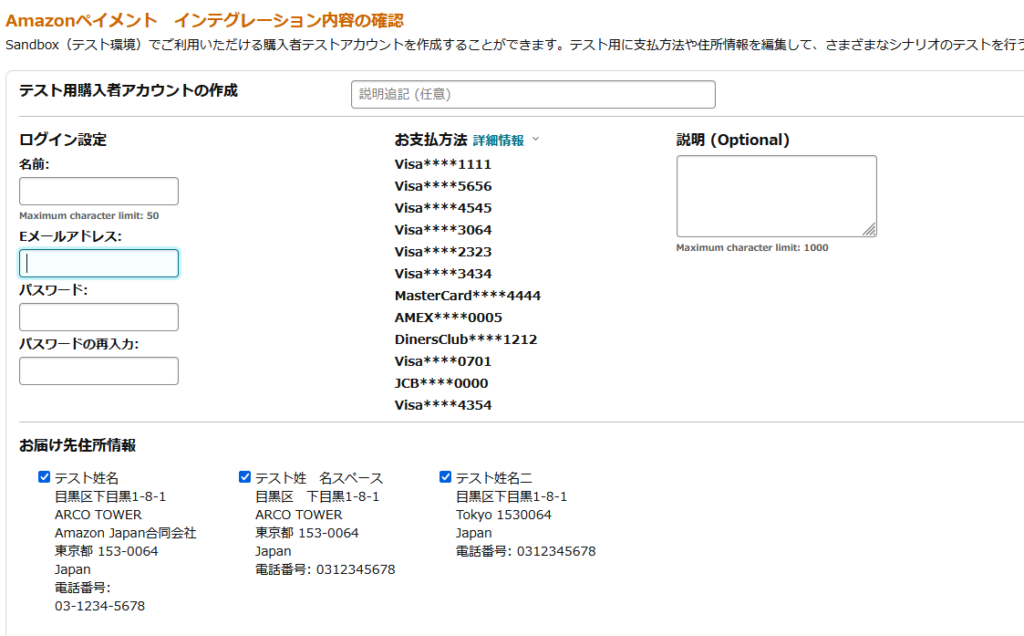
Task: Click the Visa****3064 payment entry
Action: click(443, 230)
